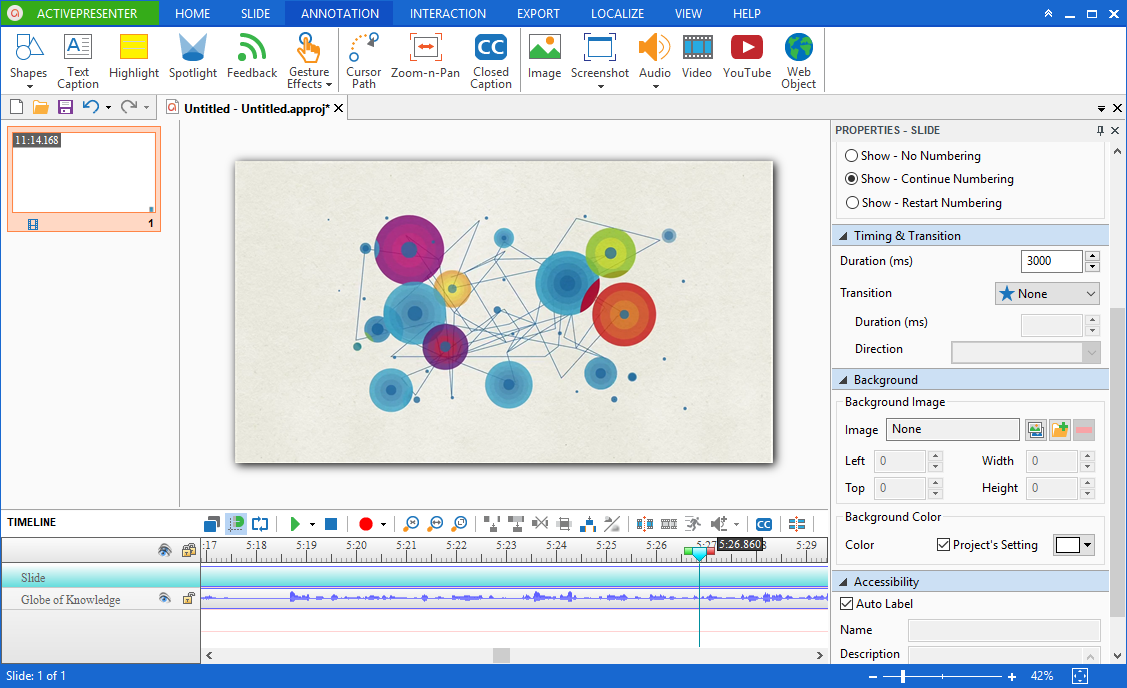Image resolution: width=1127 pixels, height=688 pixels.
Task: Add a Cursor Path
Action: point(364,60)
